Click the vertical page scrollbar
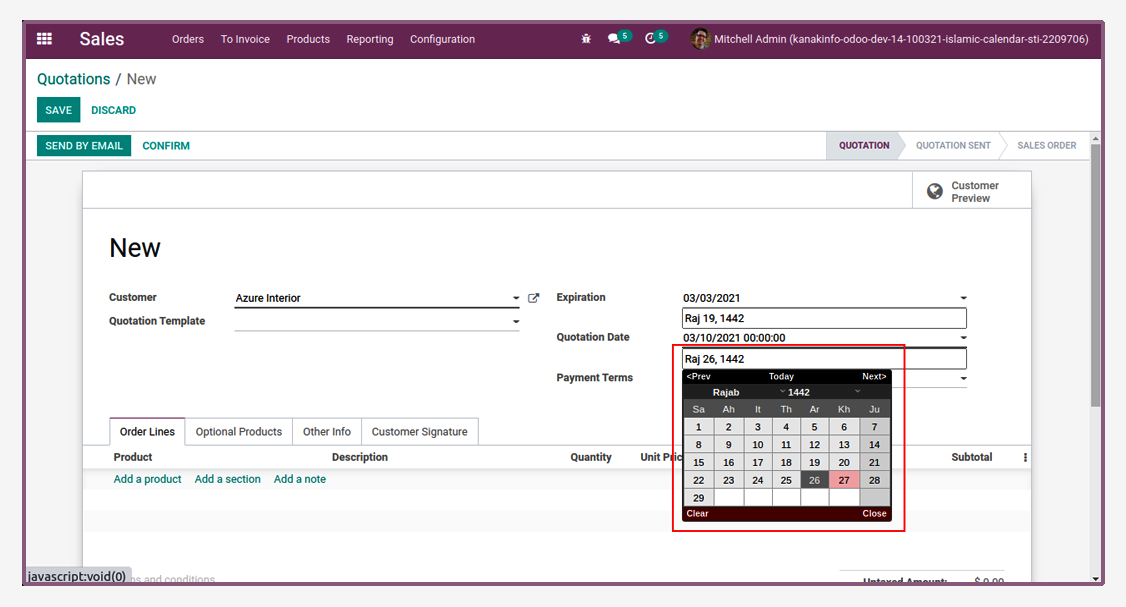Image resolution: width=1126 pixels, height=607 pixels. tap(1094, 273)
